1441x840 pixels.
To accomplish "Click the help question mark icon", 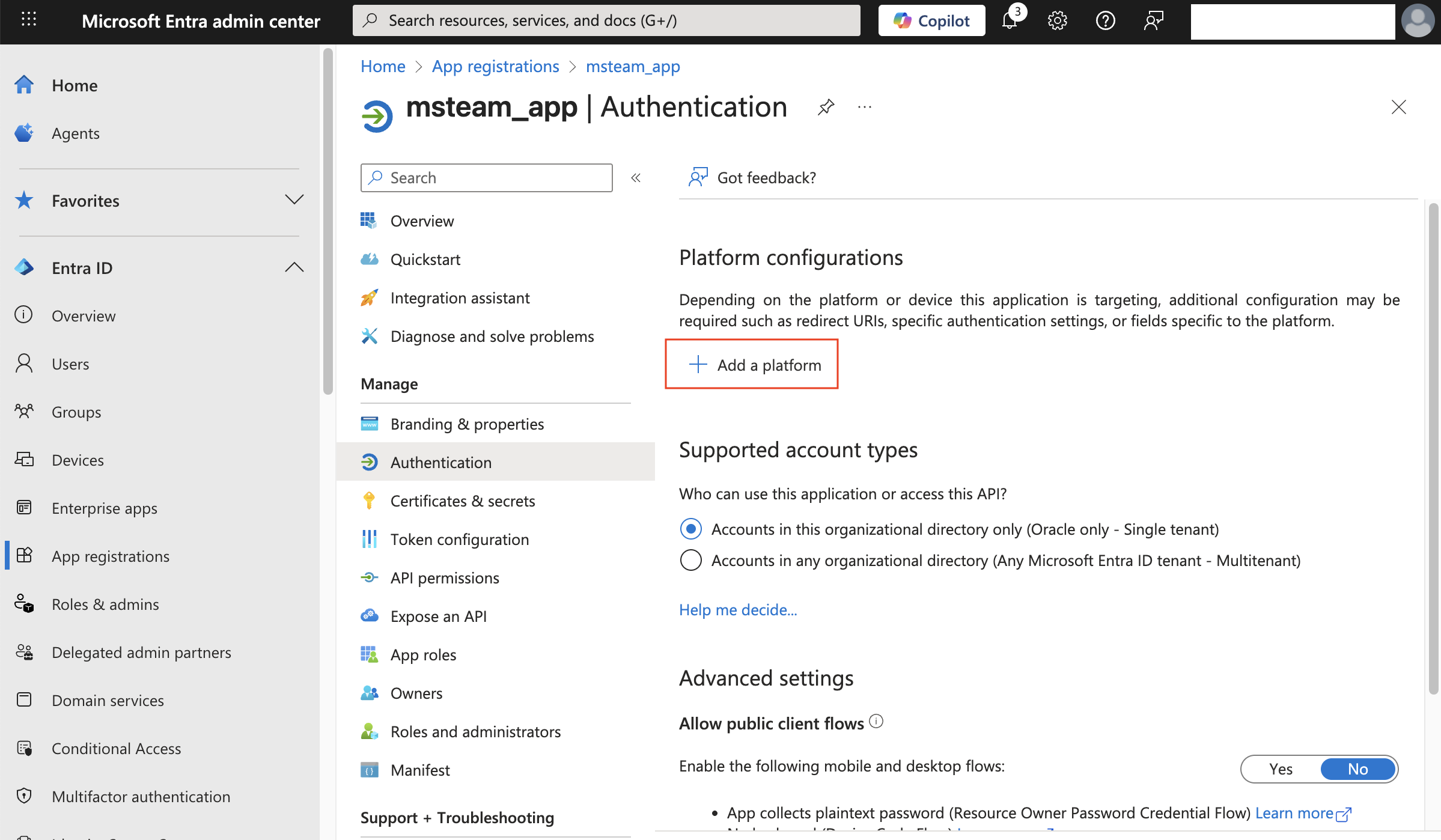I will pyautogui.click(x=1105, y=21).
